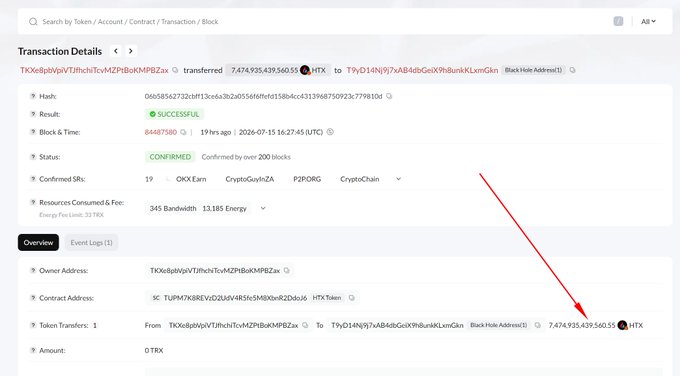The height and width of the screenshot is (376, 680).
Task: Click HTX token icon in token transfers row
Action: [x=623, y=325]
